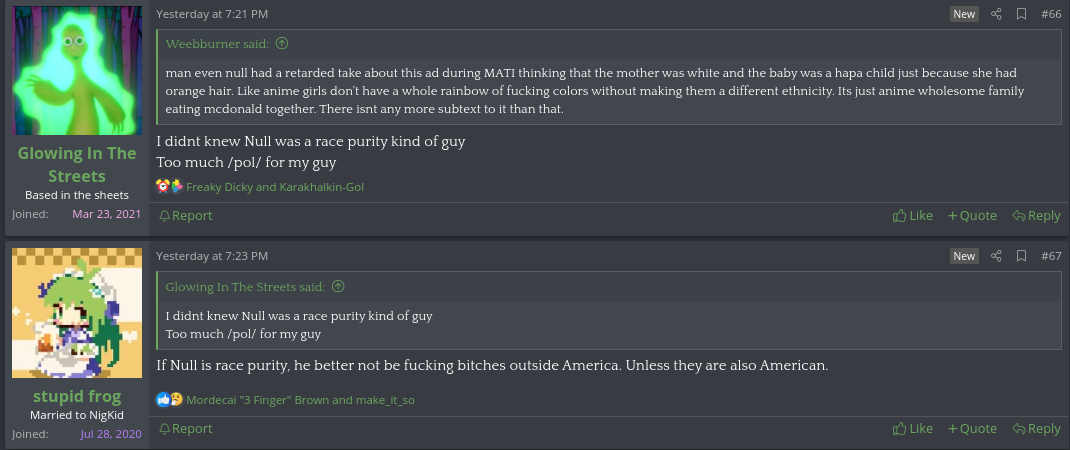Add post #67 to multi-quote

tap(972, 428)
